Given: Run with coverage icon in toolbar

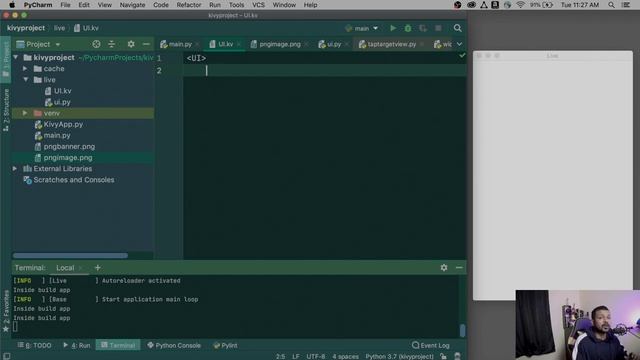Looking at the screenshot, I should click(423, 28).
